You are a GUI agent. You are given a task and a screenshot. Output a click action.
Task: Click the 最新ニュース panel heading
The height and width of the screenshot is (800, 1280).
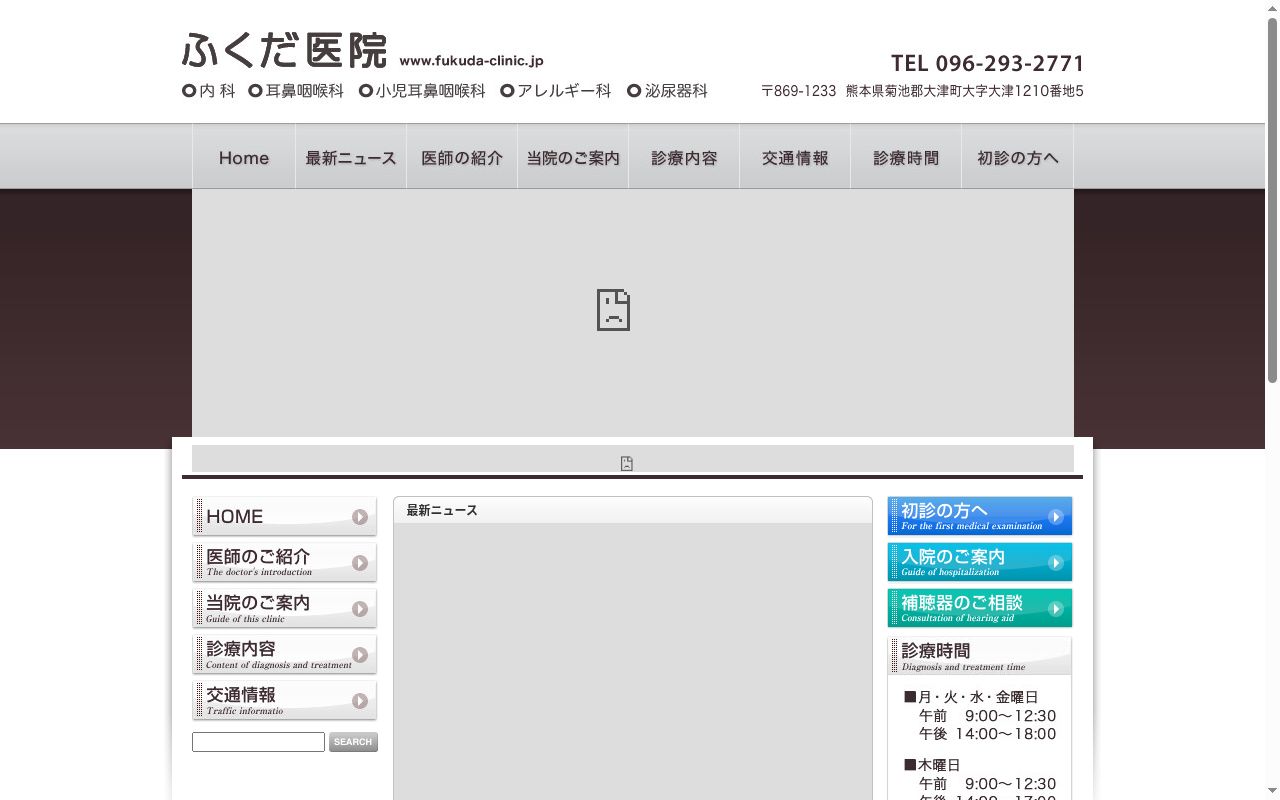pos(442,510)
